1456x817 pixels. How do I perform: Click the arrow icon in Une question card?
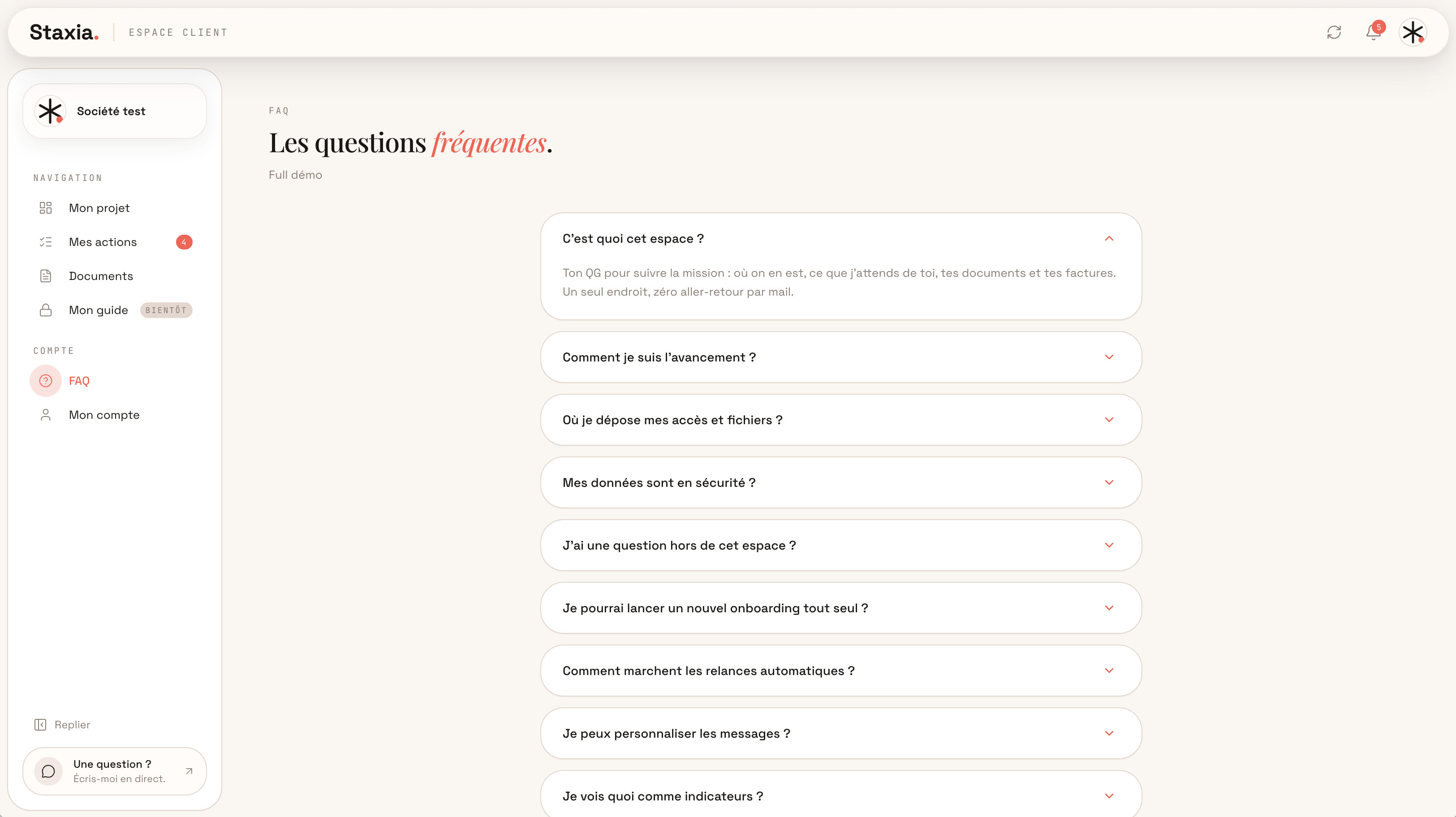(x=190, y=771)
